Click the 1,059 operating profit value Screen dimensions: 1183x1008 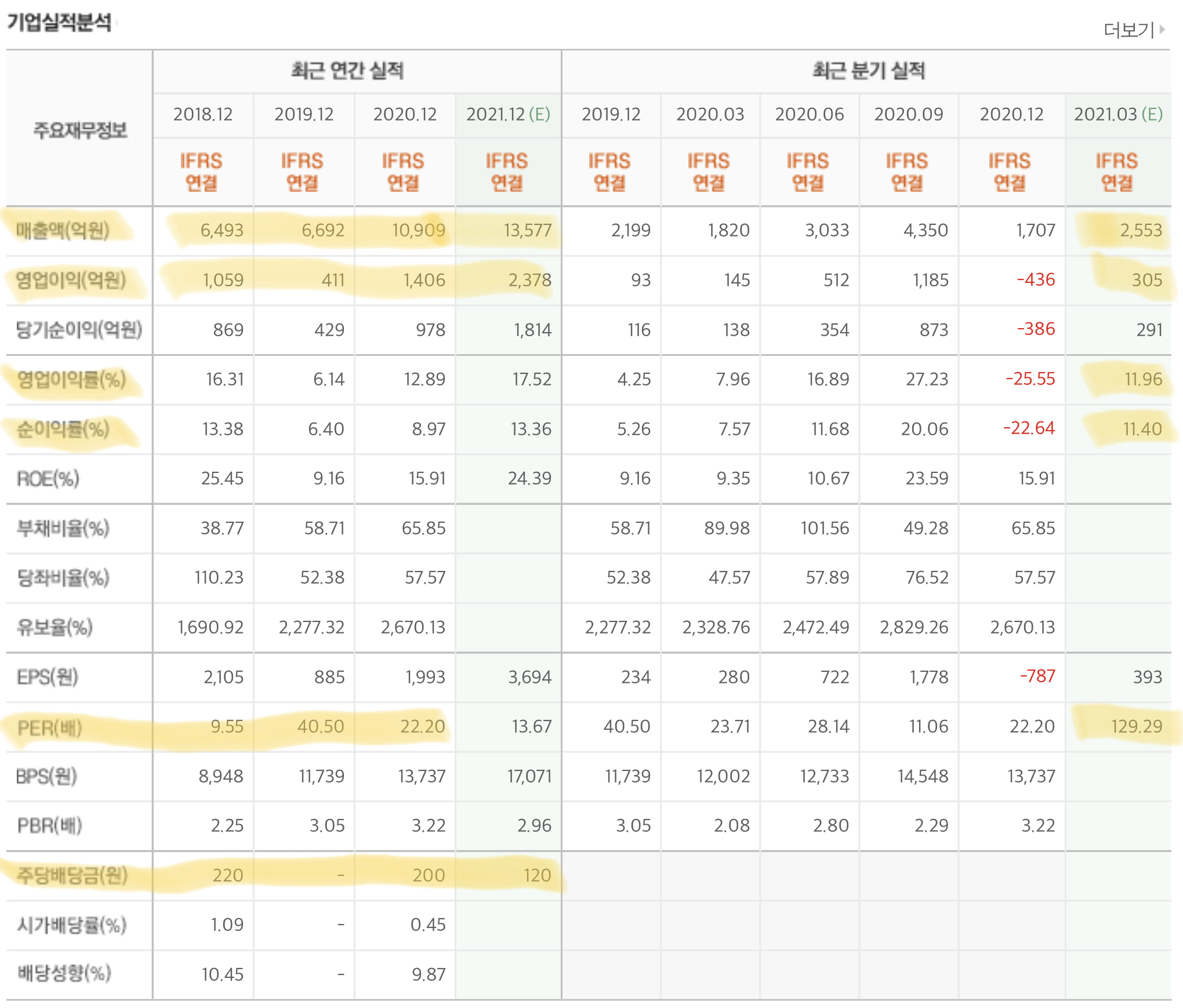223,281
